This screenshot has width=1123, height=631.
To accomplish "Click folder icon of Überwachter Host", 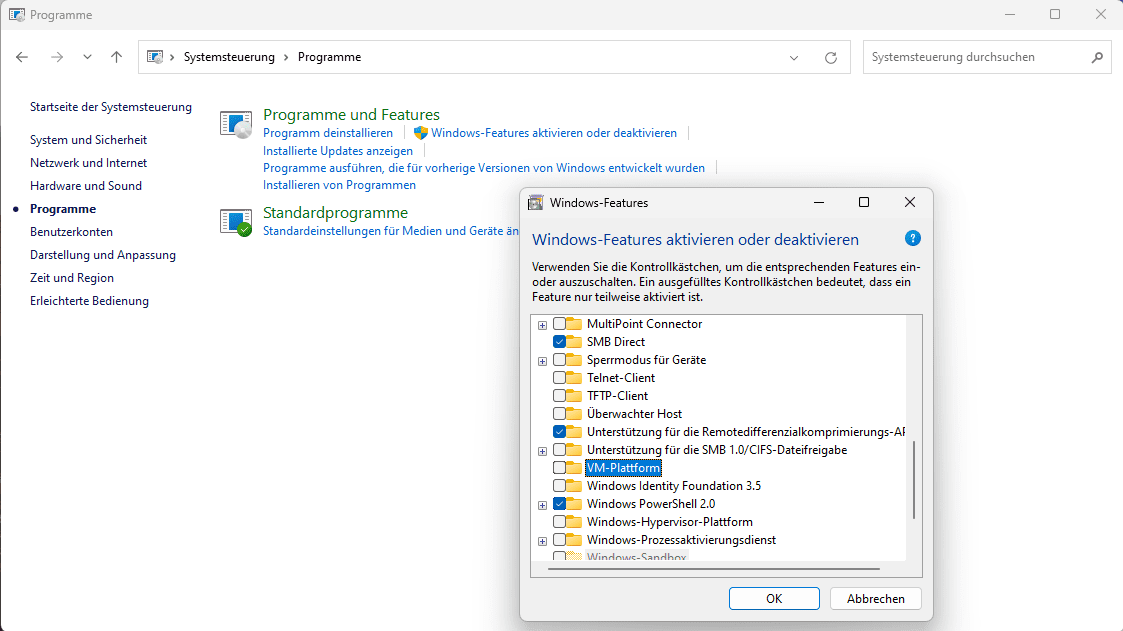I will (574, 413).
